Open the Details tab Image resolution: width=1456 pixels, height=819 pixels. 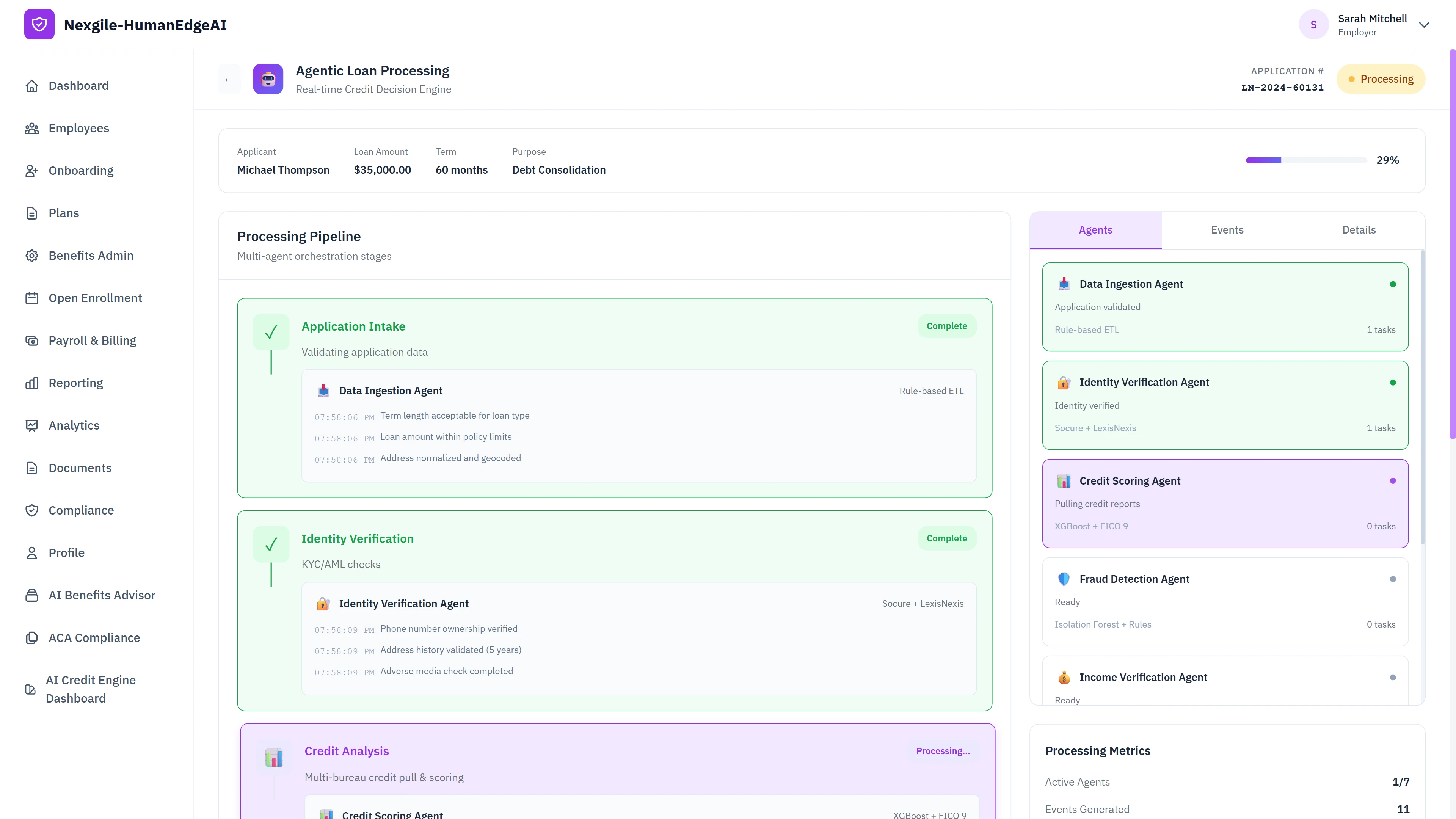coord(1359,230)
